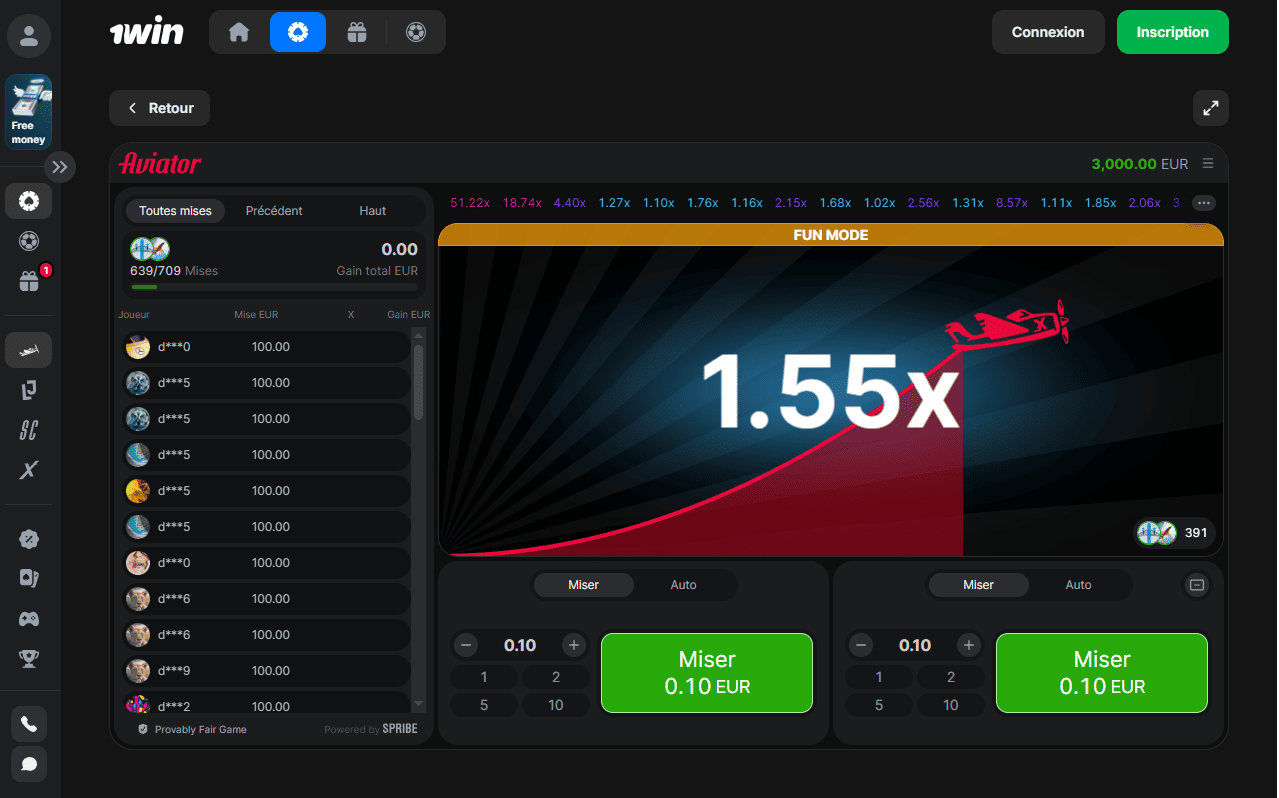Viewport: 1279px width, 798px height.
Task: Click the 51.22x history multiplier
Action: (470, 203)
